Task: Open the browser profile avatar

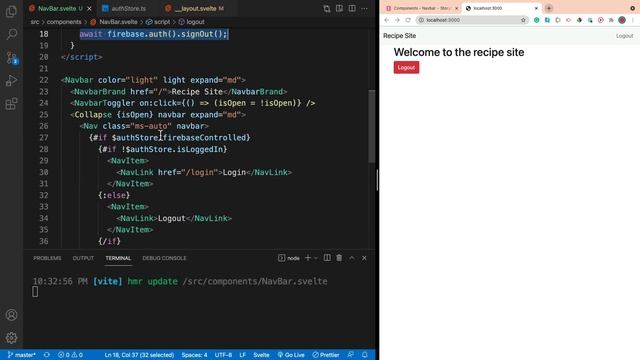Action: [622, 20]
